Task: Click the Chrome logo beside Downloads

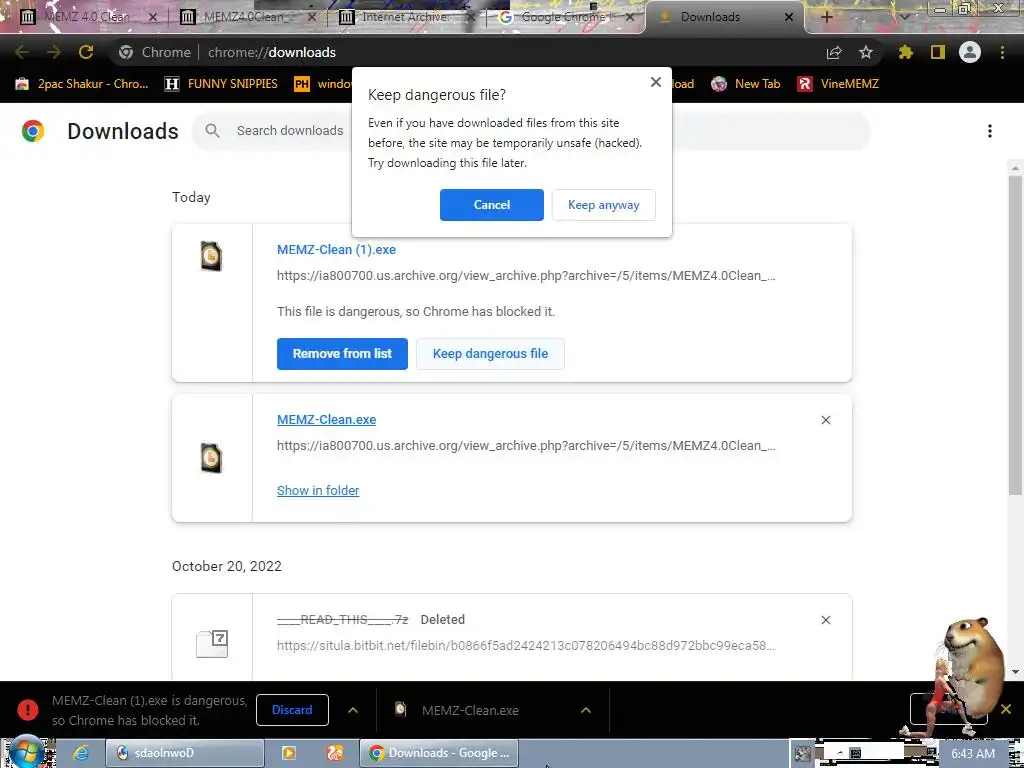Action: click(x=33, y=131)
